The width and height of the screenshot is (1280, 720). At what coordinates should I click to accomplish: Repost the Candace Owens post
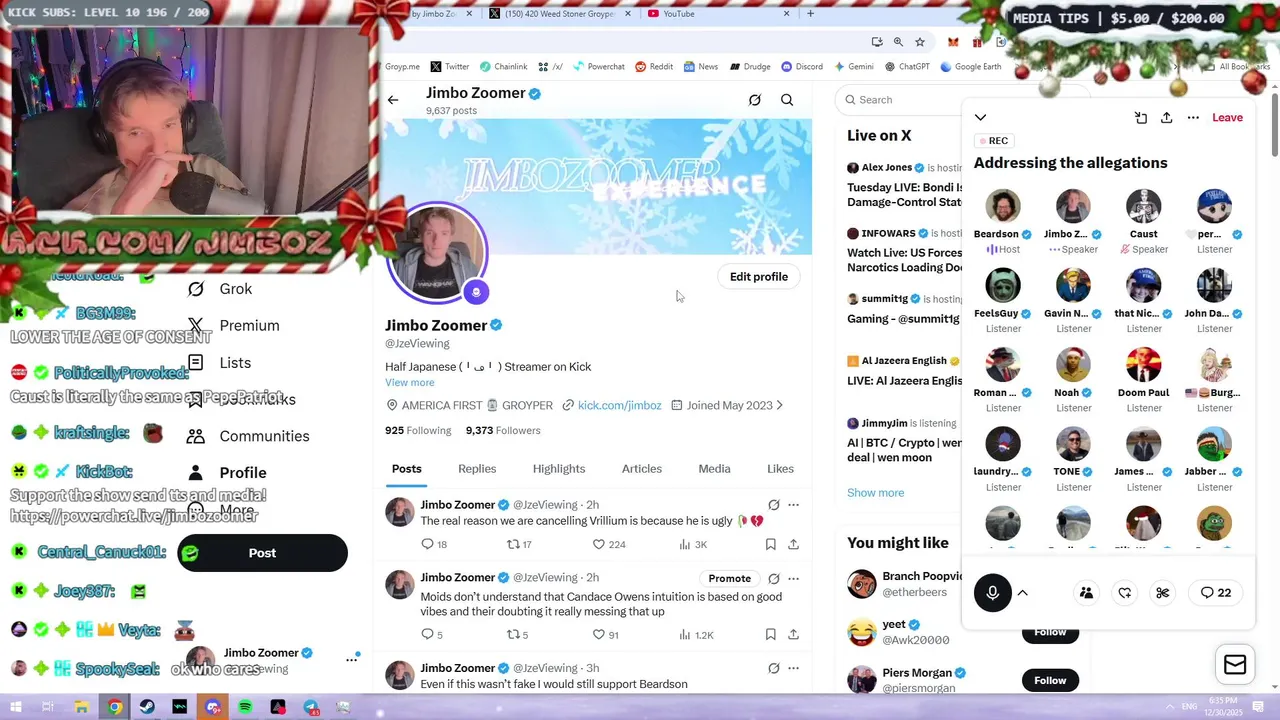(513, 634)
